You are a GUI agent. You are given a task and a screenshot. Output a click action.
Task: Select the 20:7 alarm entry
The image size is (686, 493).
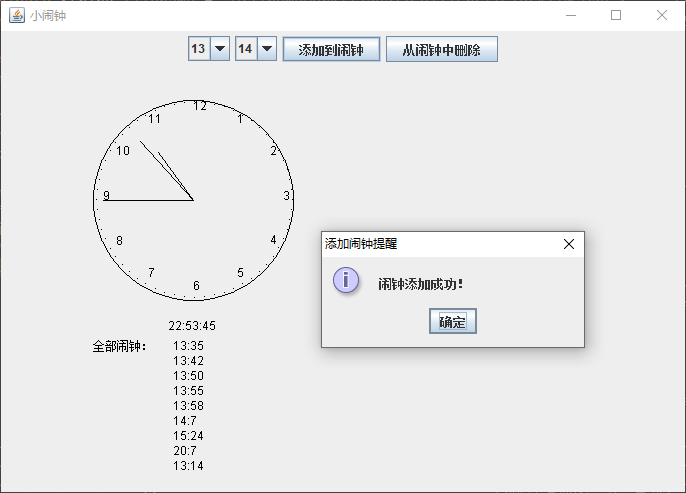click(188, 451)
